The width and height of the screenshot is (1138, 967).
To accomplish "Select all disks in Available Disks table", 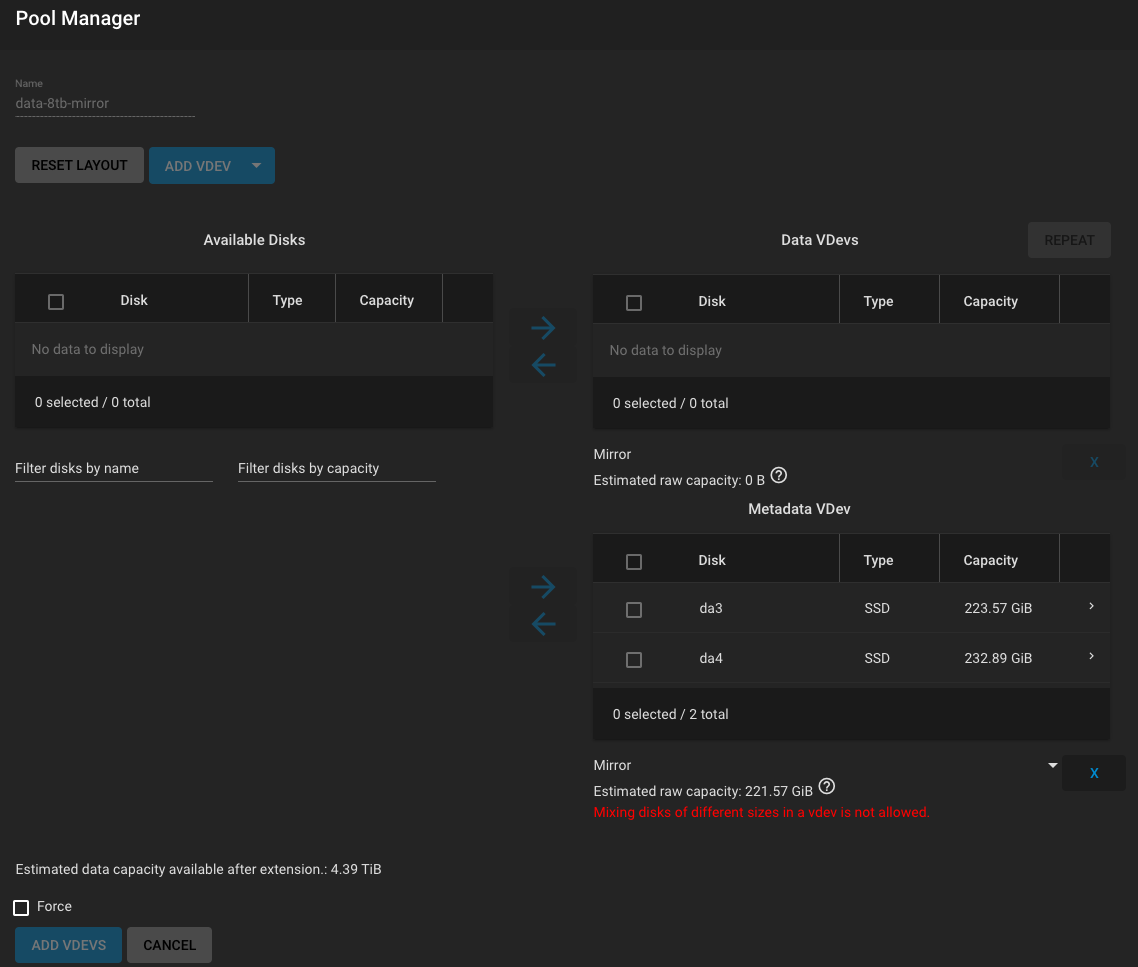I will pyautogui.click(x=56, y=301).
